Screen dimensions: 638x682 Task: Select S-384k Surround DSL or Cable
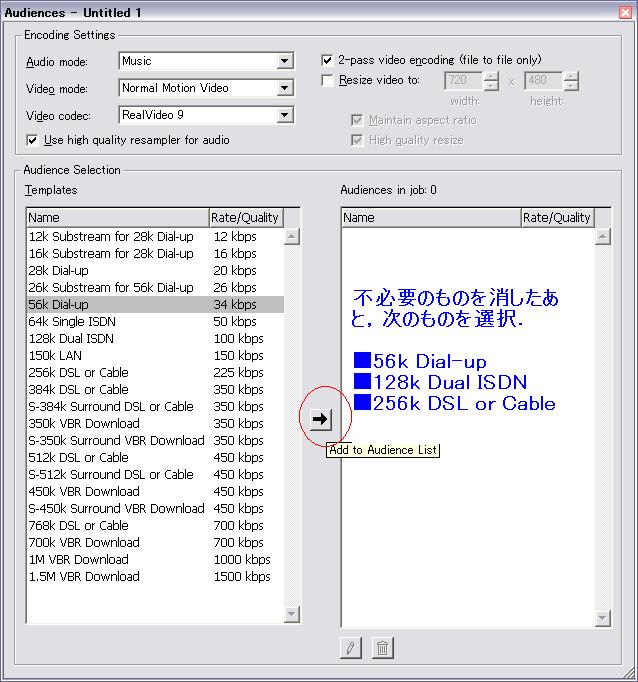(155, 406)
